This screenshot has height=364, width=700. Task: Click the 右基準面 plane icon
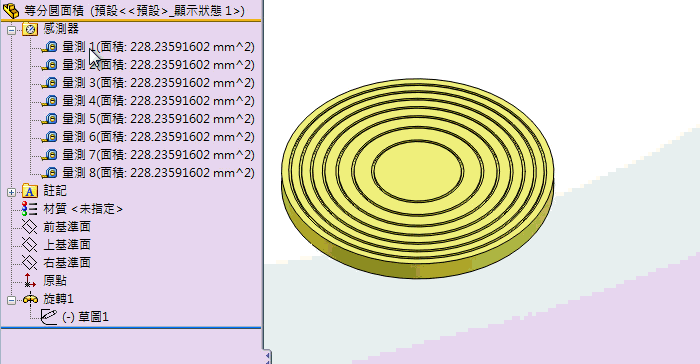click(30, 263)
